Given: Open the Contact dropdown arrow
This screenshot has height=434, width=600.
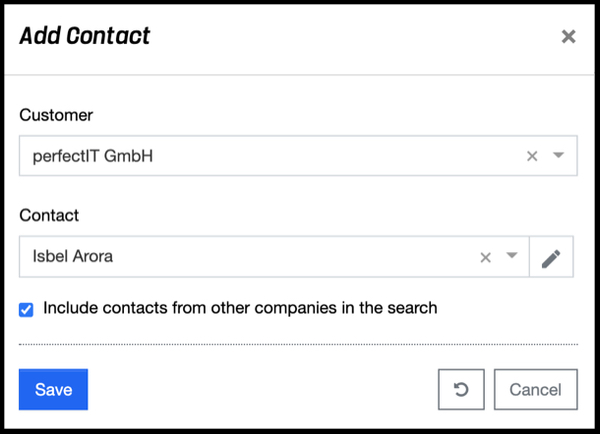Looking at the screenshot, I should (511, 257).
